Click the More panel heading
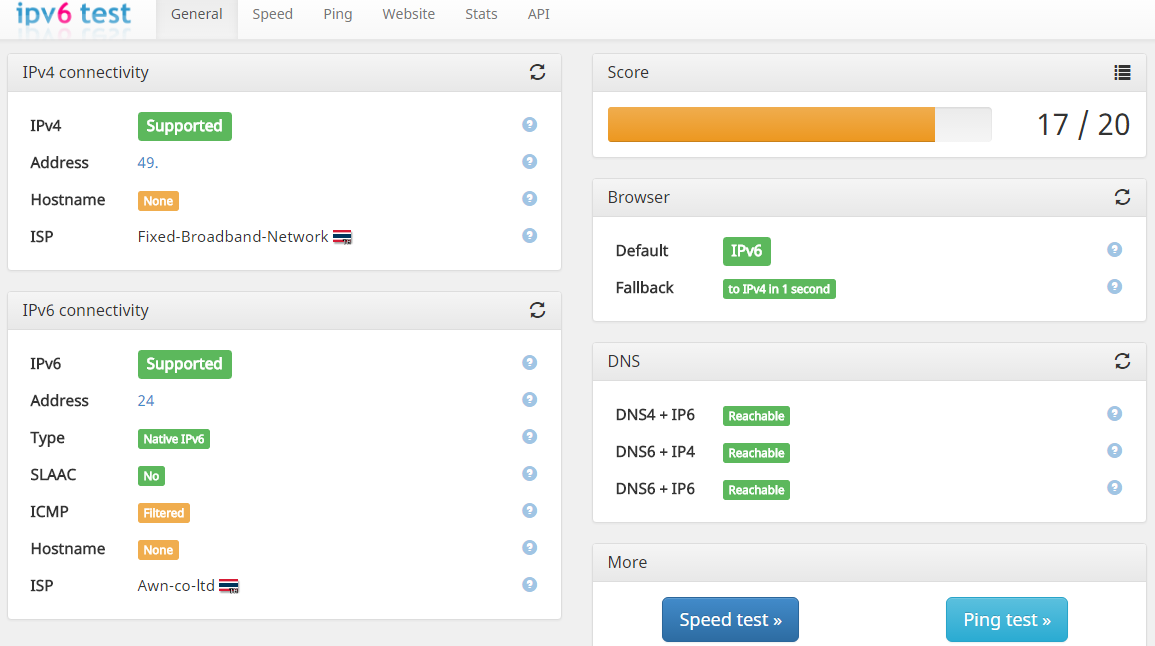The height and width of the screenshot is (646, 1155). (628, 562)
